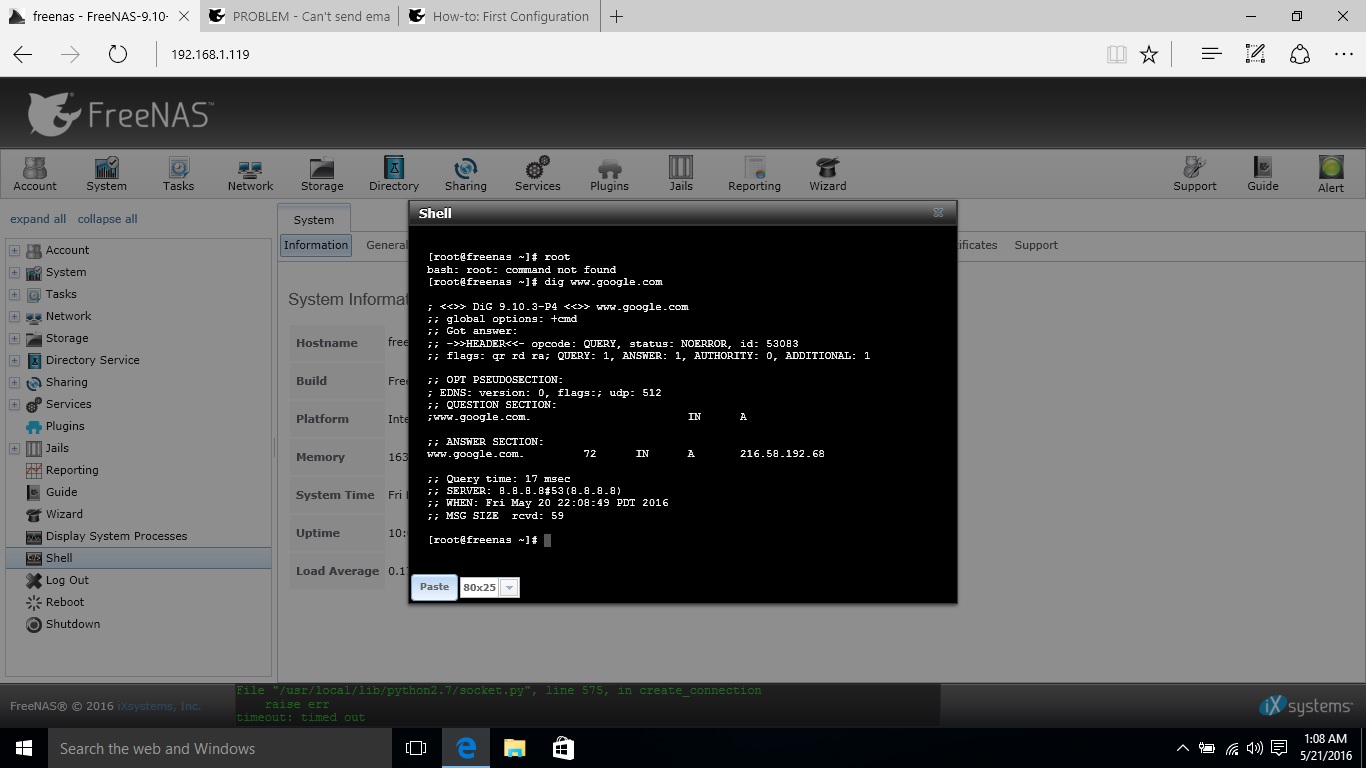Select Reporting in the sidebar tree
The image size is (1366, 768).
tap(72, 470)
